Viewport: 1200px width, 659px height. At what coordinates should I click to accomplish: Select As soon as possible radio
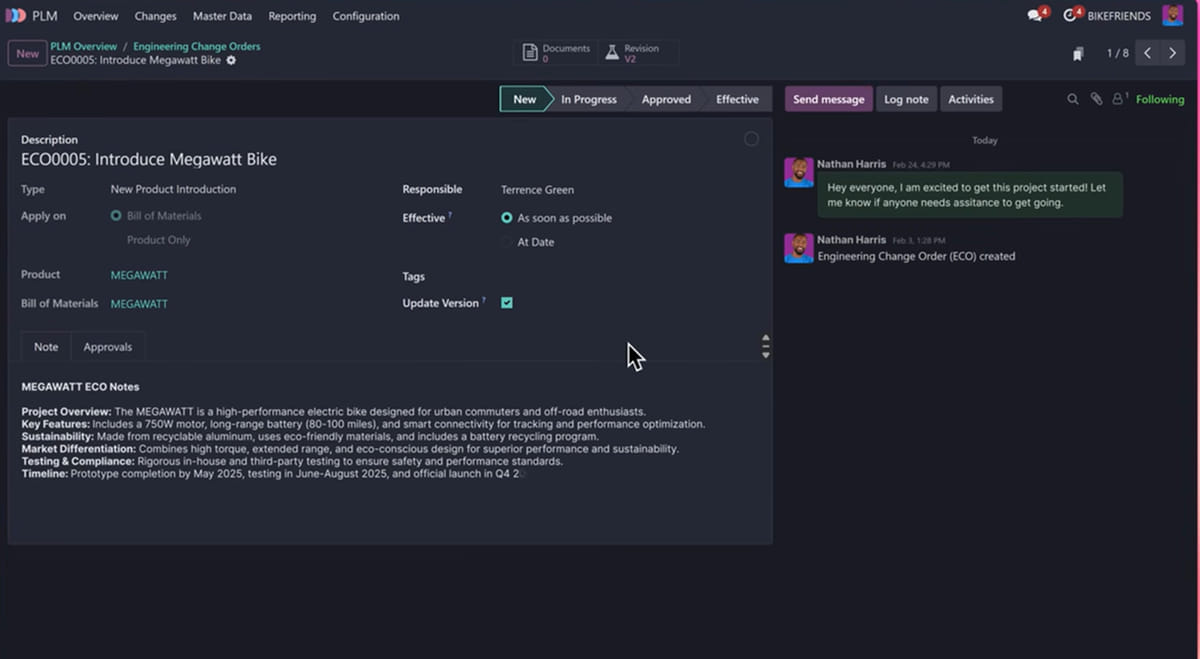click(507, 218)
